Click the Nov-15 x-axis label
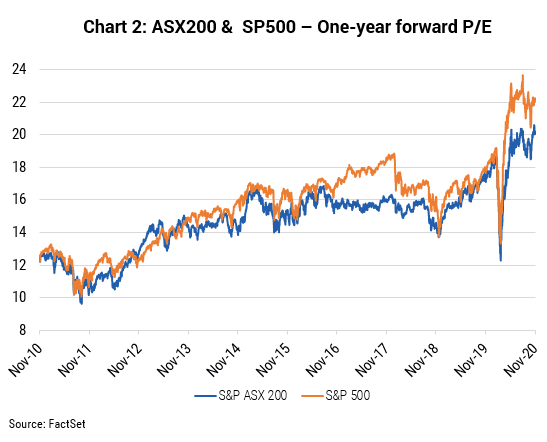The height and width of the screenshot is (442, 547). point(272,359)
